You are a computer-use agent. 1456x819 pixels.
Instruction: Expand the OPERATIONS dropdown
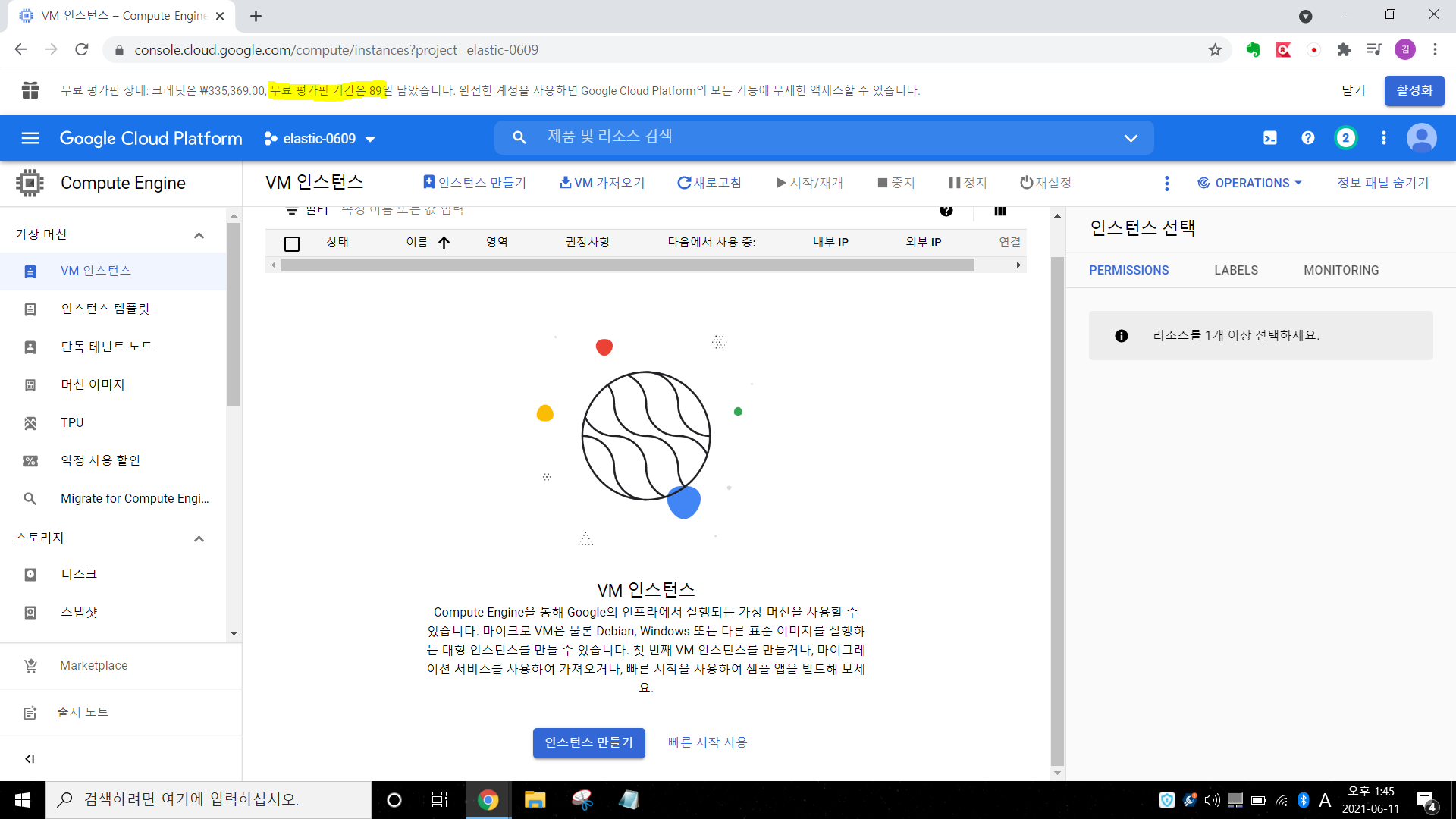click(x=1250, y=183)
